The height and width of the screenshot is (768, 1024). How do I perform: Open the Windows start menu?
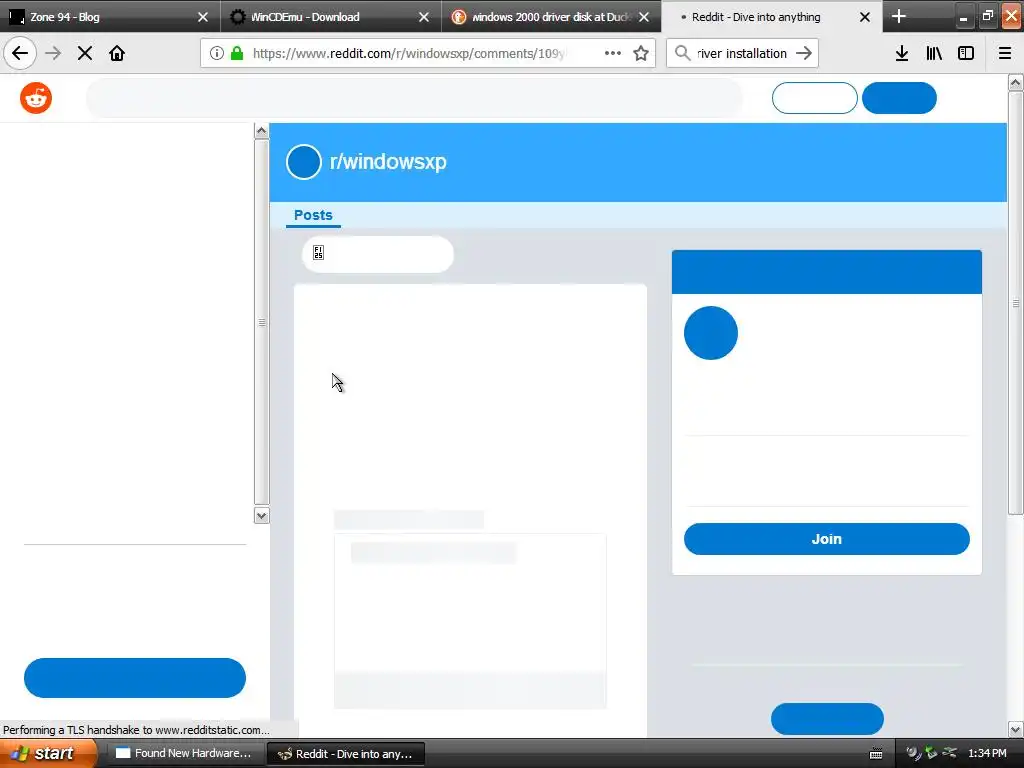point(48,754)
